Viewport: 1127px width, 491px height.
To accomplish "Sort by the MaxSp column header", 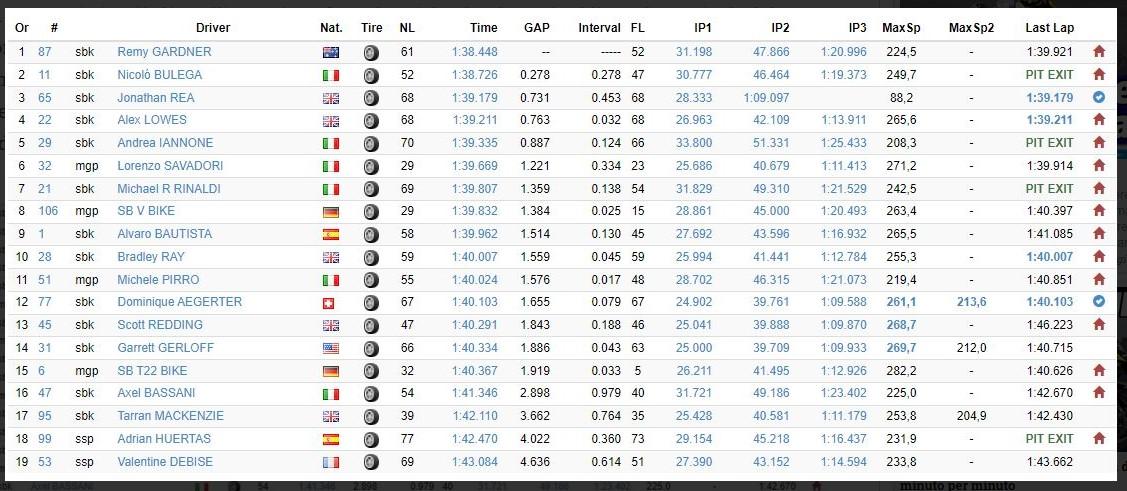I will point(901,28).
